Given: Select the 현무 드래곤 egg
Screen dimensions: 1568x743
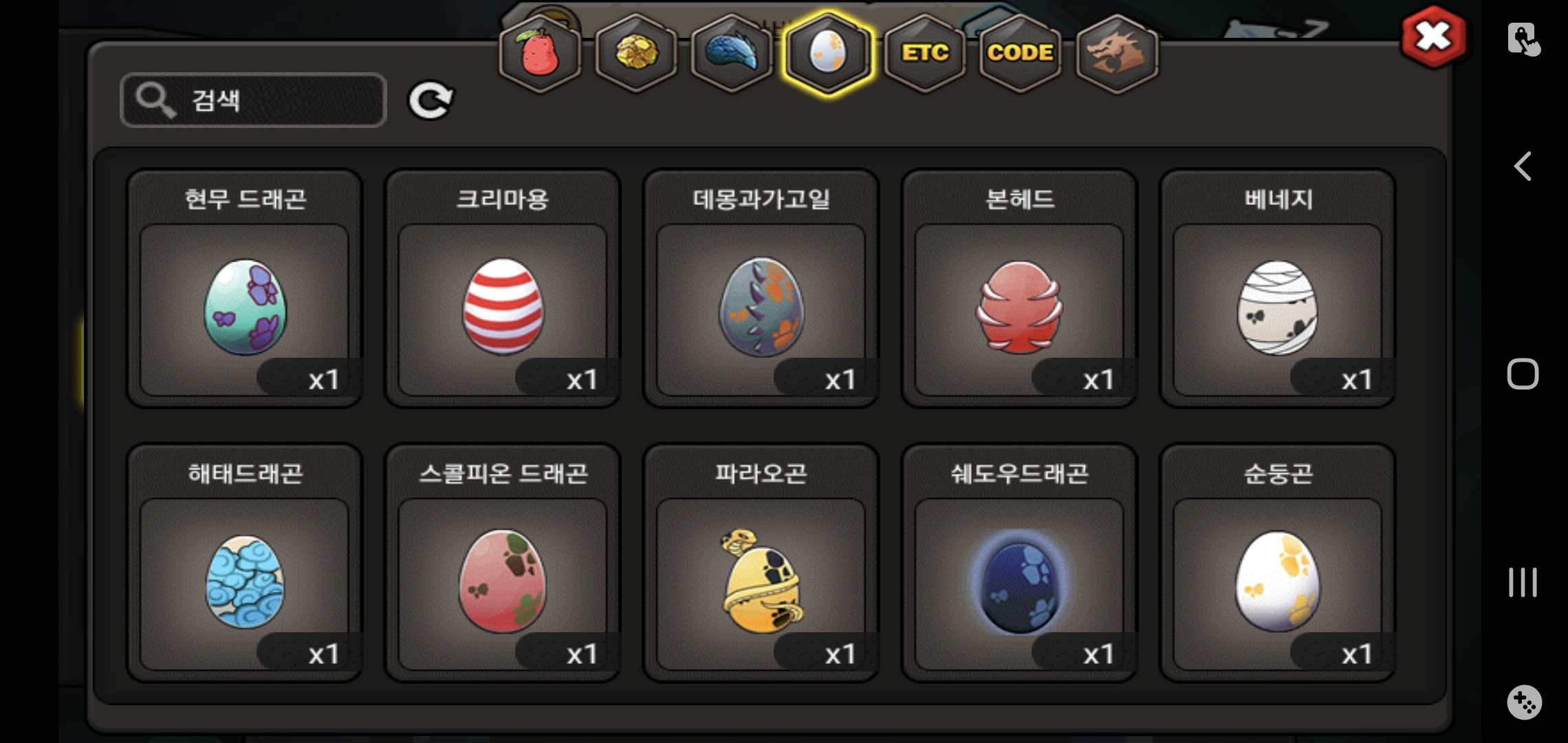Looking at the screenshot, I should [x=245, y=289].
